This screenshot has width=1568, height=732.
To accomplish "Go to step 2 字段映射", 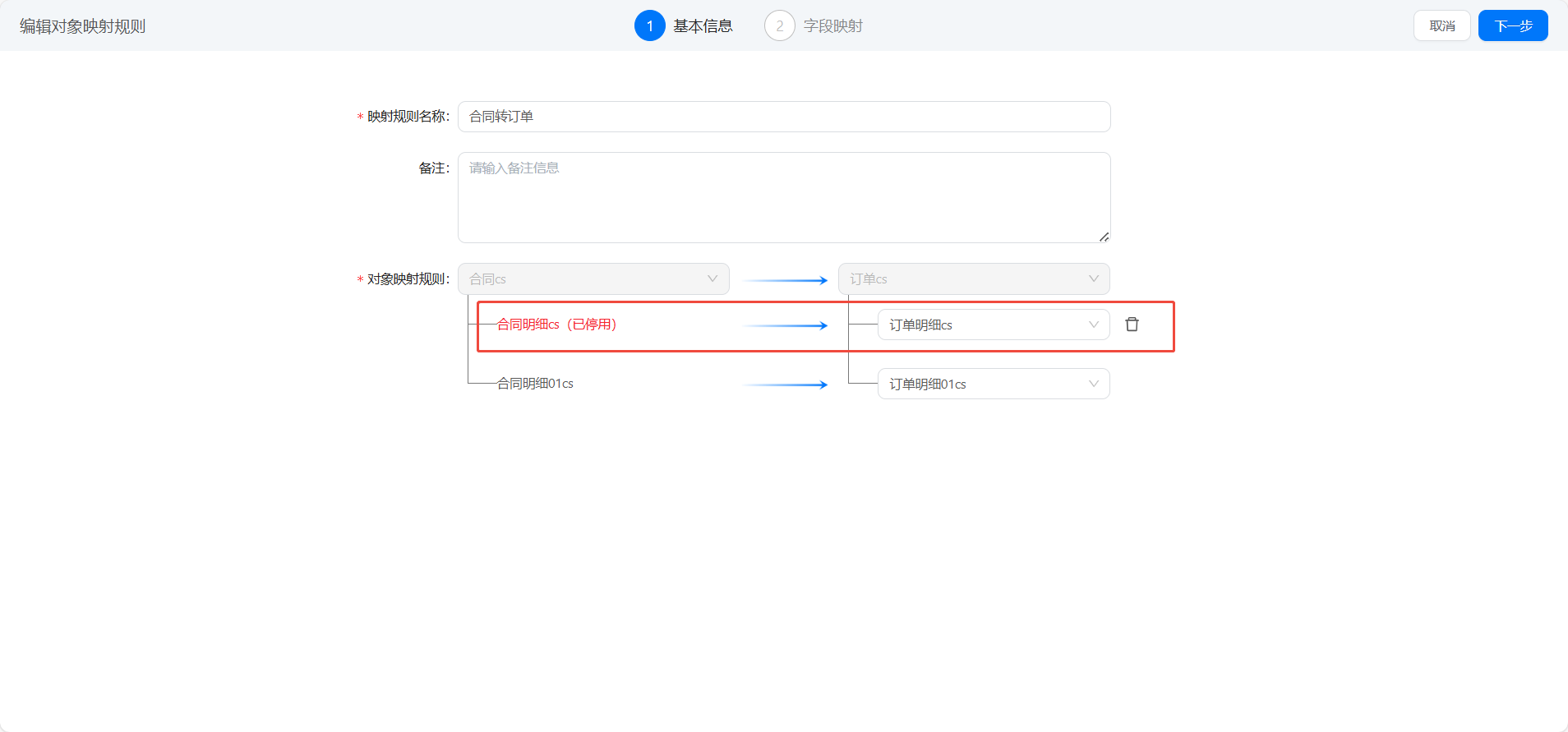I will point(814,25).
